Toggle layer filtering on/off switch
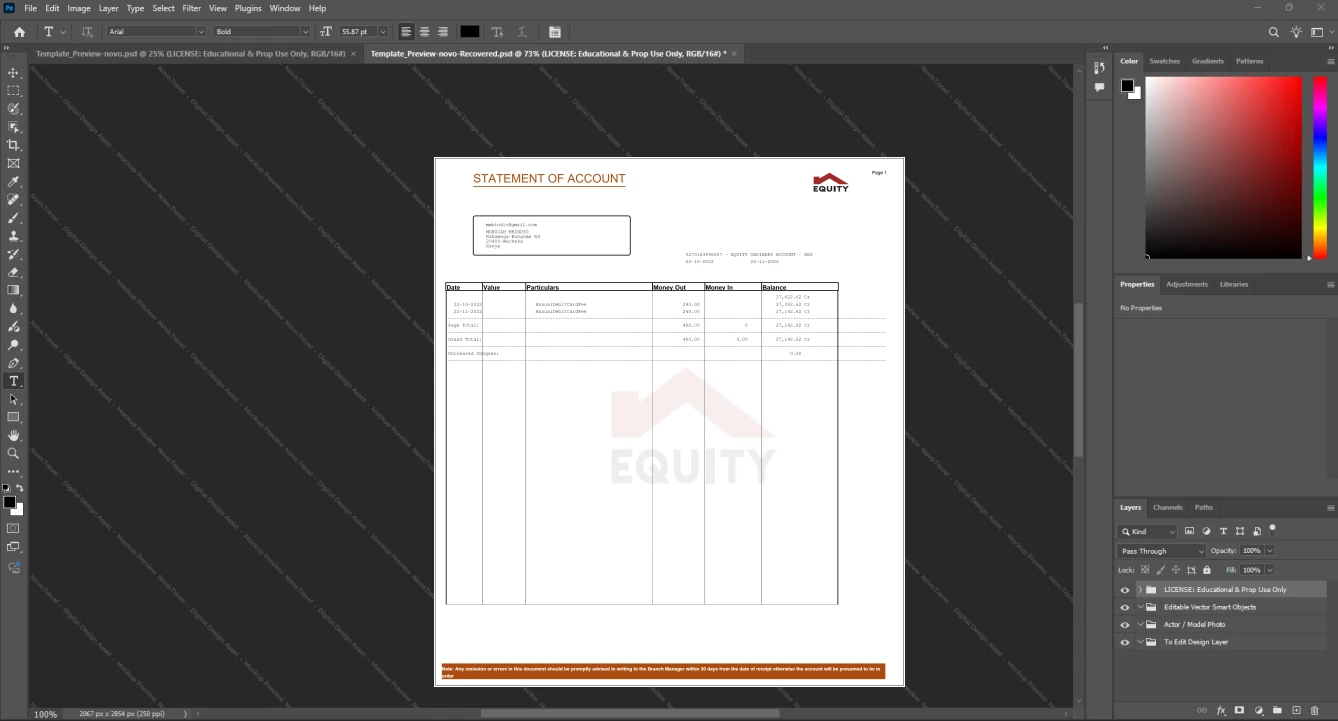The width and height of the screenshot is (1338, 721). click(1272, 528)
